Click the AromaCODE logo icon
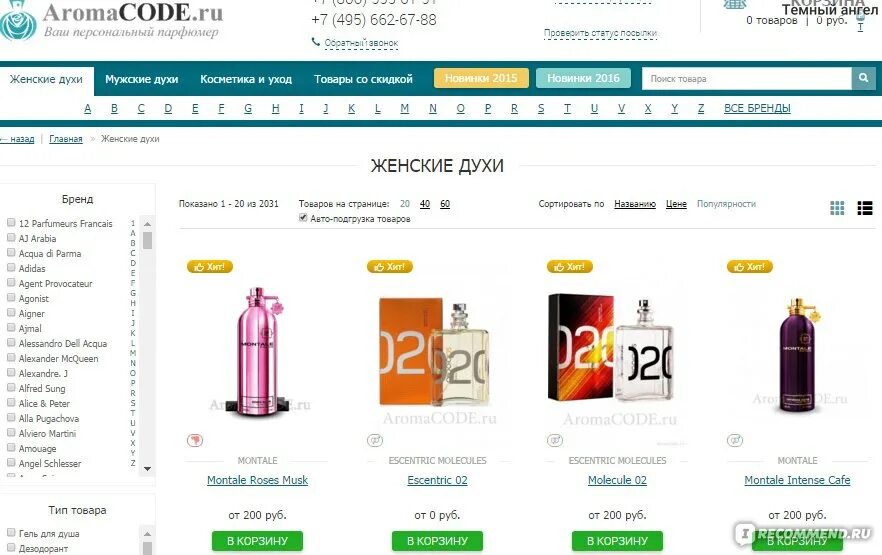The image size is (882, 555). tap(18, 21)
